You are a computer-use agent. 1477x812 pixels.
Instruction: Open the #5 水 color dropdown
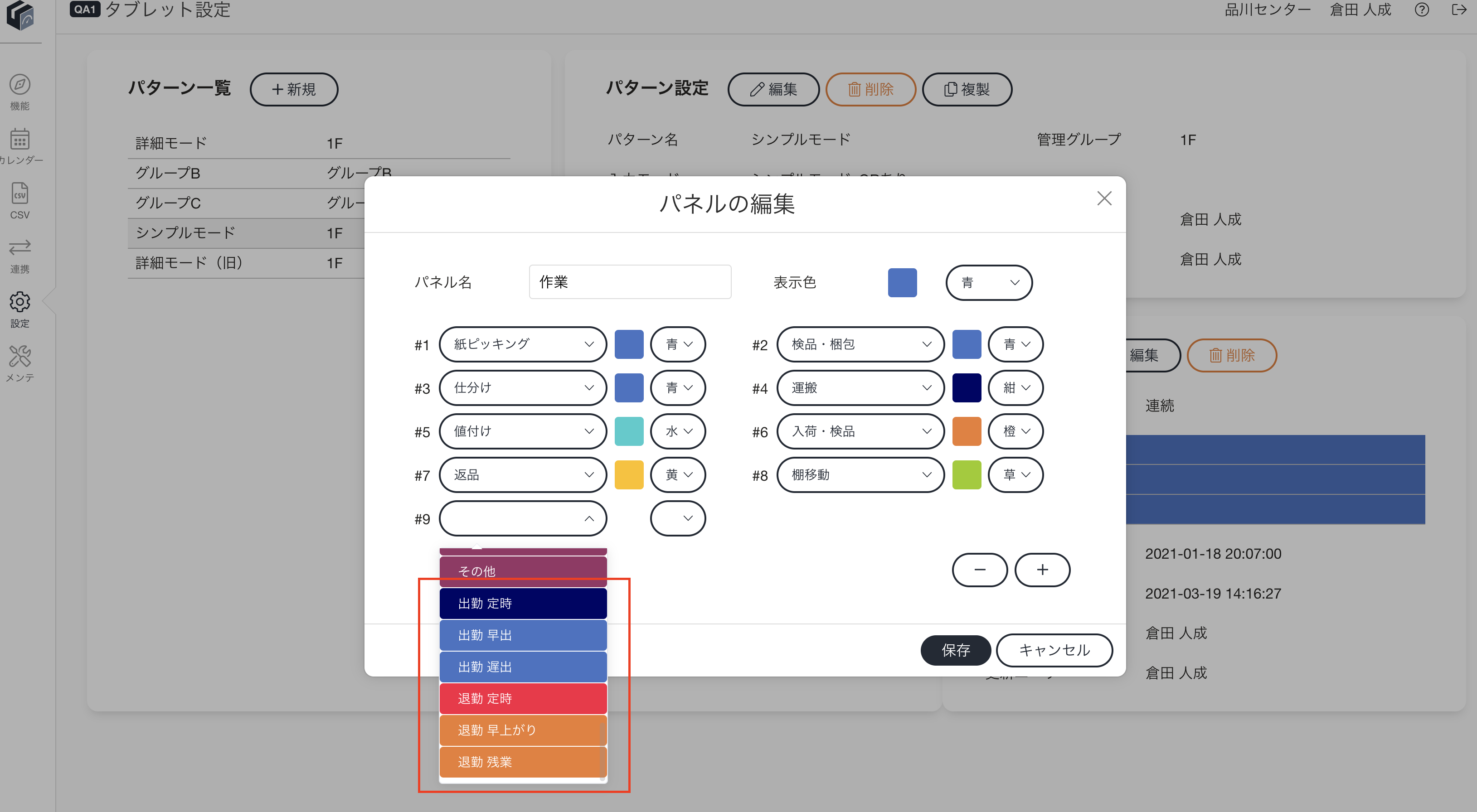[678, 431]
